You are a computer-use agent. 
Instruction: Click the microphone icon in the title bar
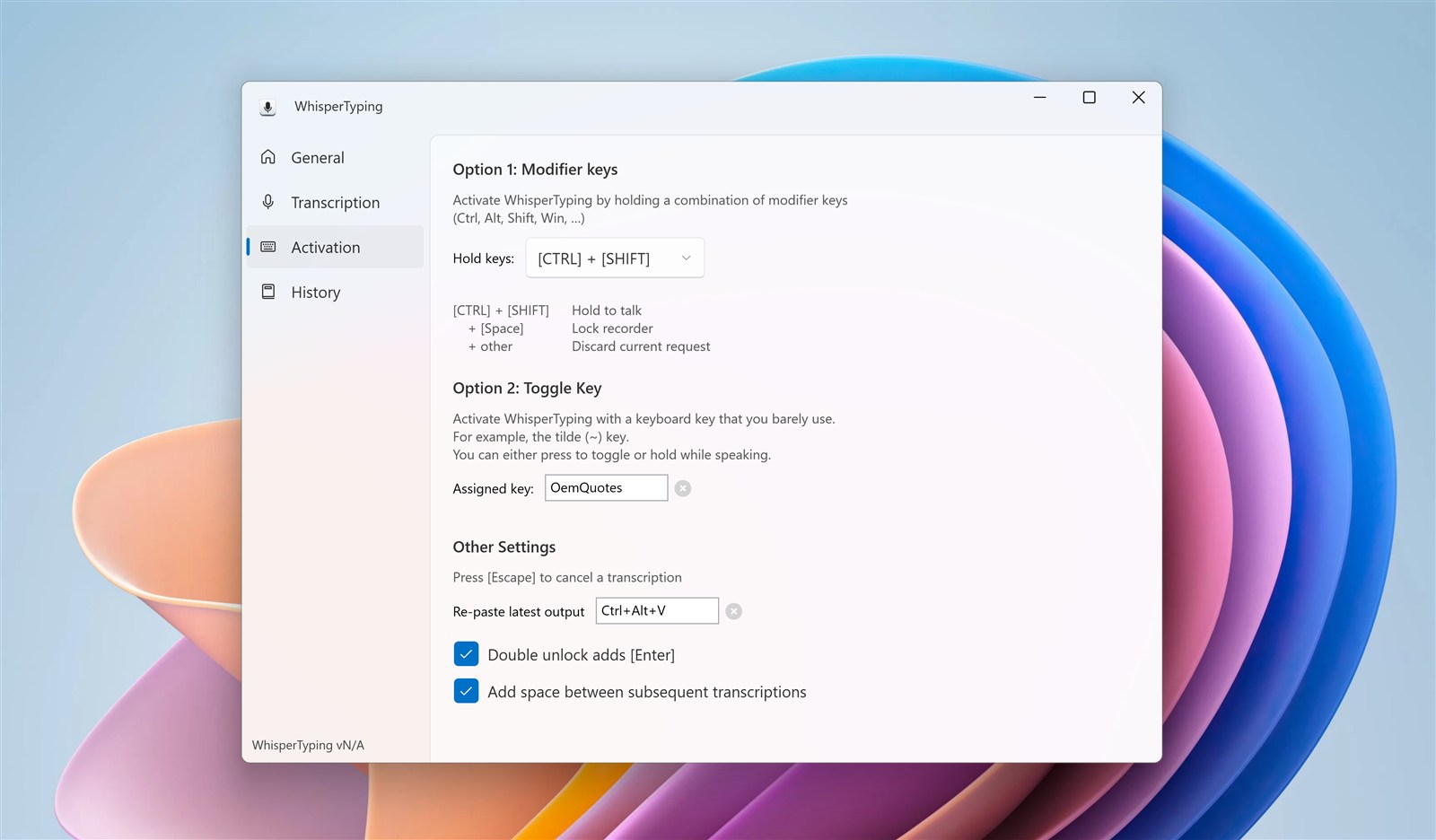coord(267,106)
